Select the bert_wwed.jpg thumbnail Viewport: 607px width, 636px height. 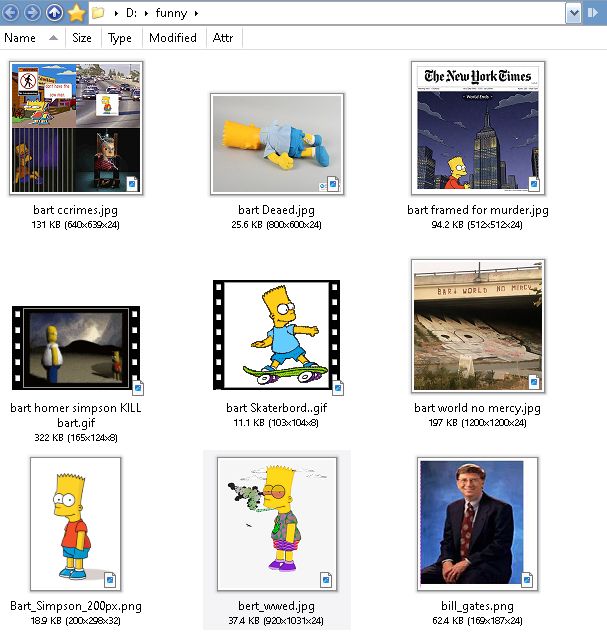pyautogui.click(x=277, y=524)
